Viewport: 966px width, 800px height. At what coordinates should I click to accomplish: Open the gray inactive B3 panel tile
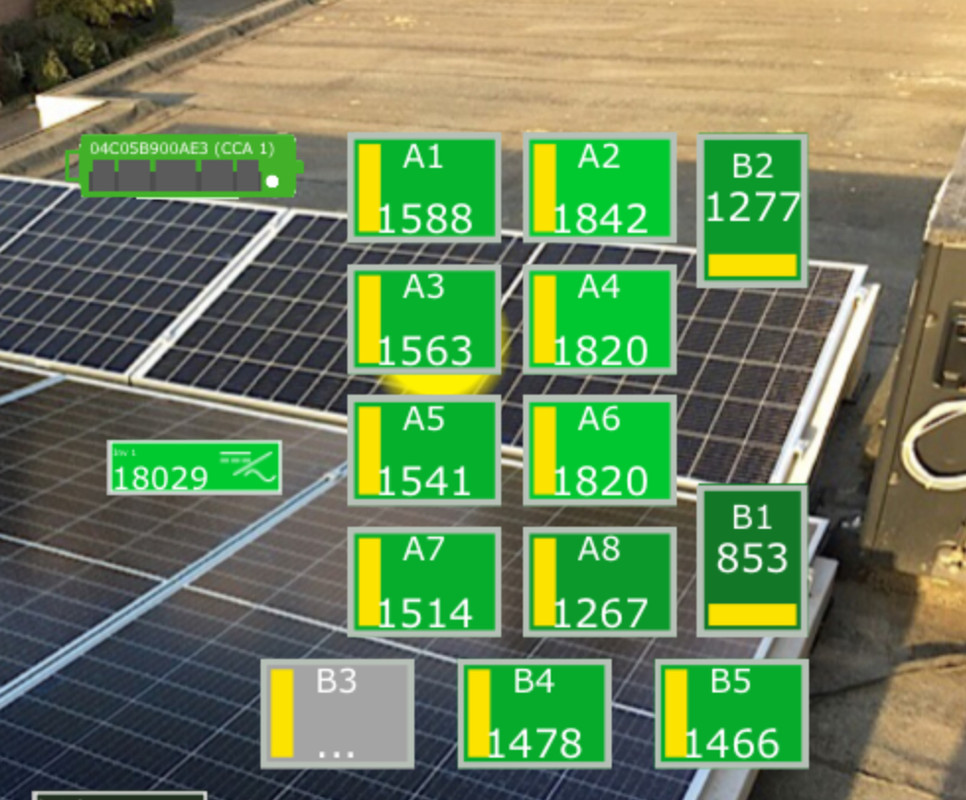click(338, 714)
